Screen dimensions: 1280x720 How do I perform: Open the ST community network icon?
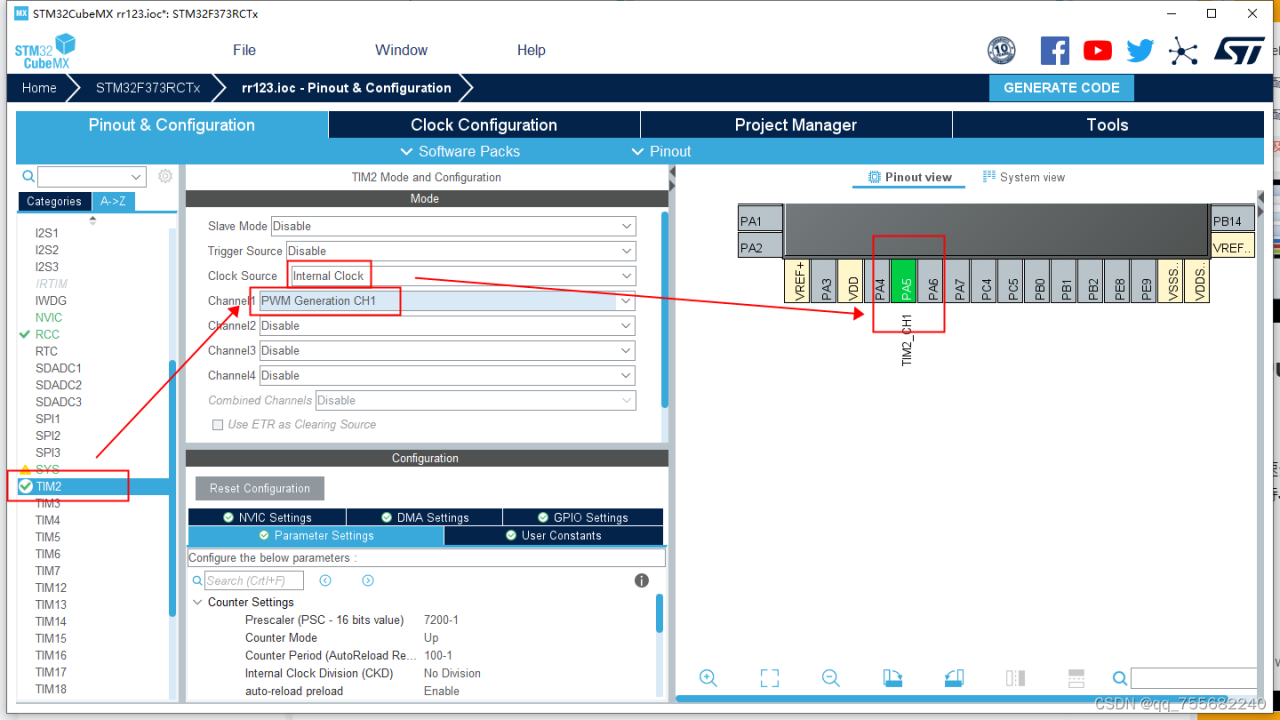click(1183, 50)
